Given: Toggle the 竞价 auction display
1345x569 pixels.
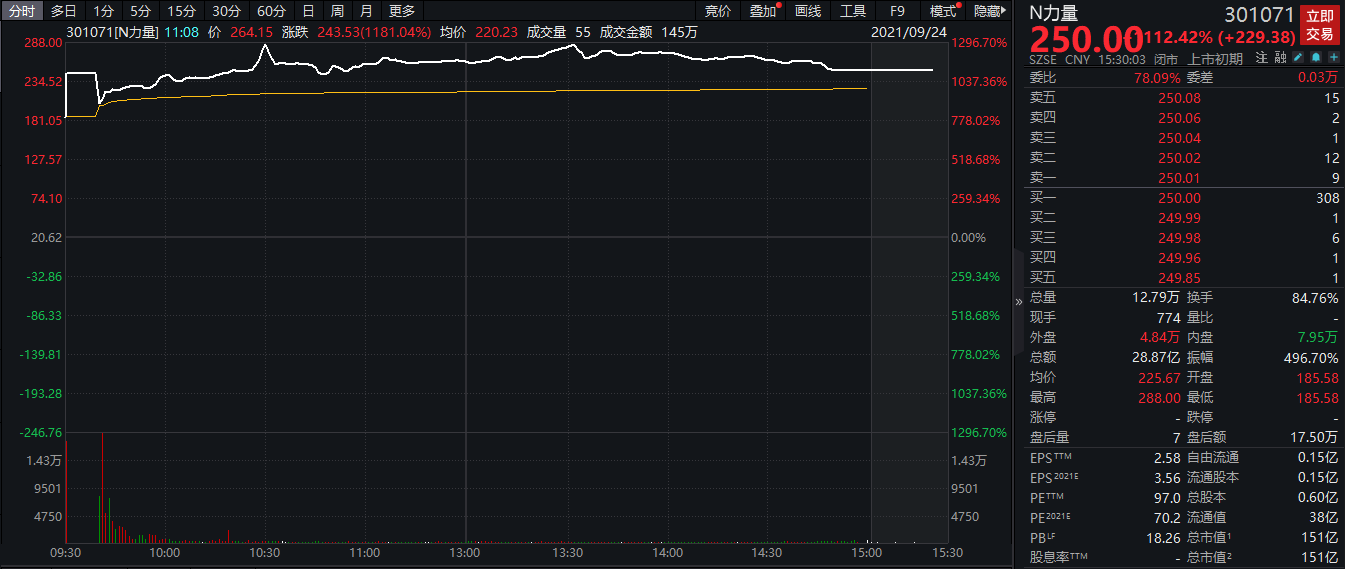Looking at the screenshot, I should (717, 11).
